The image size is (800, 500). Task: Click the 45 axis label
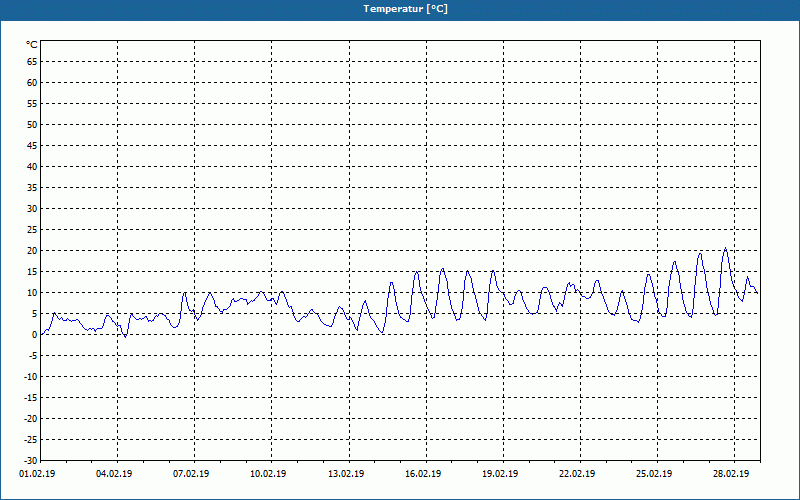tap(32, 145)
